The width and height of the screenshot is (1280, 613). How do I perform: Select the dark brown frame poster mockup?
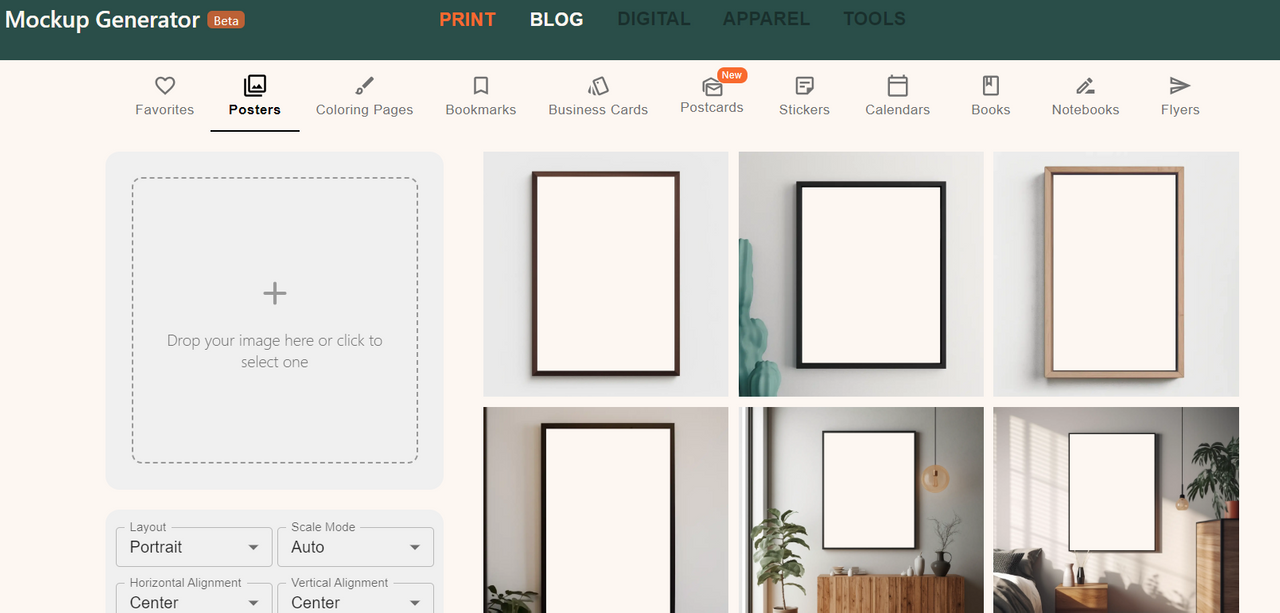[x=606, y=274]
